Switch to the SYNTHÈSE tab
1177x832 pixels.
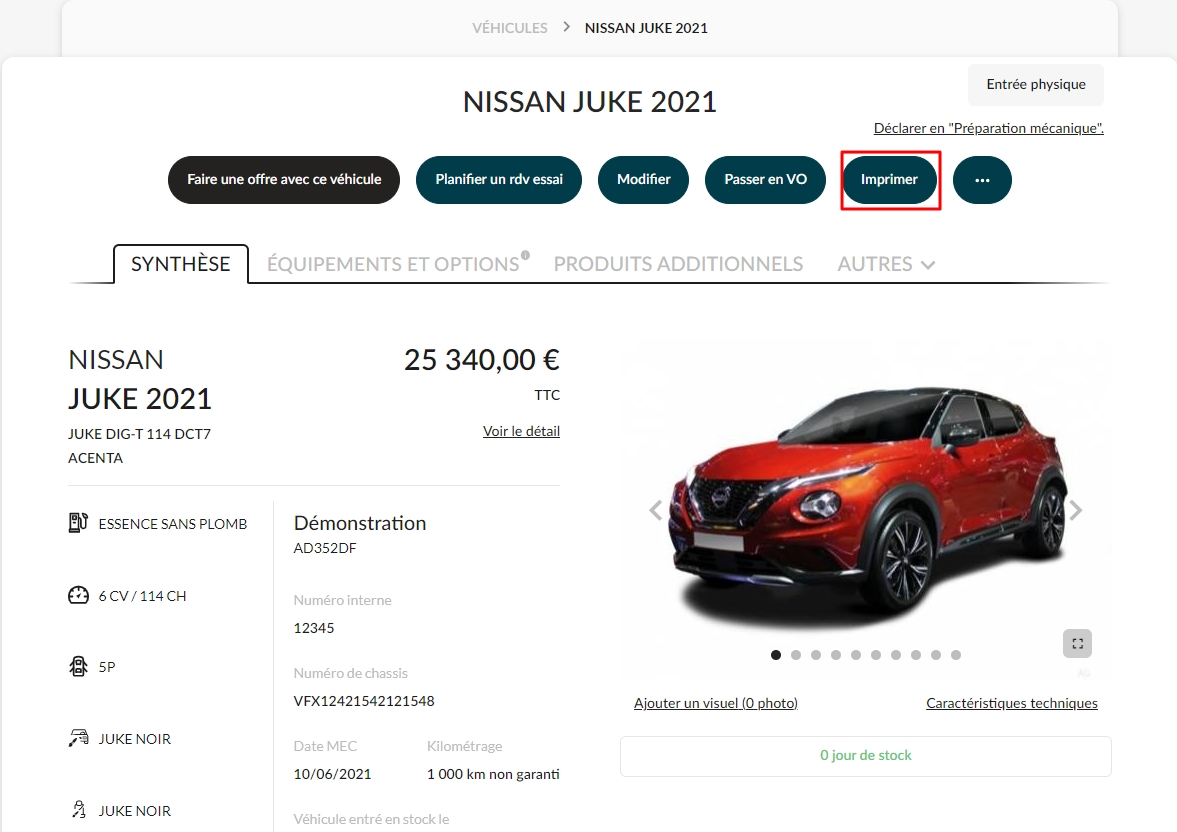pyautogui.click(x=181, y=264)
